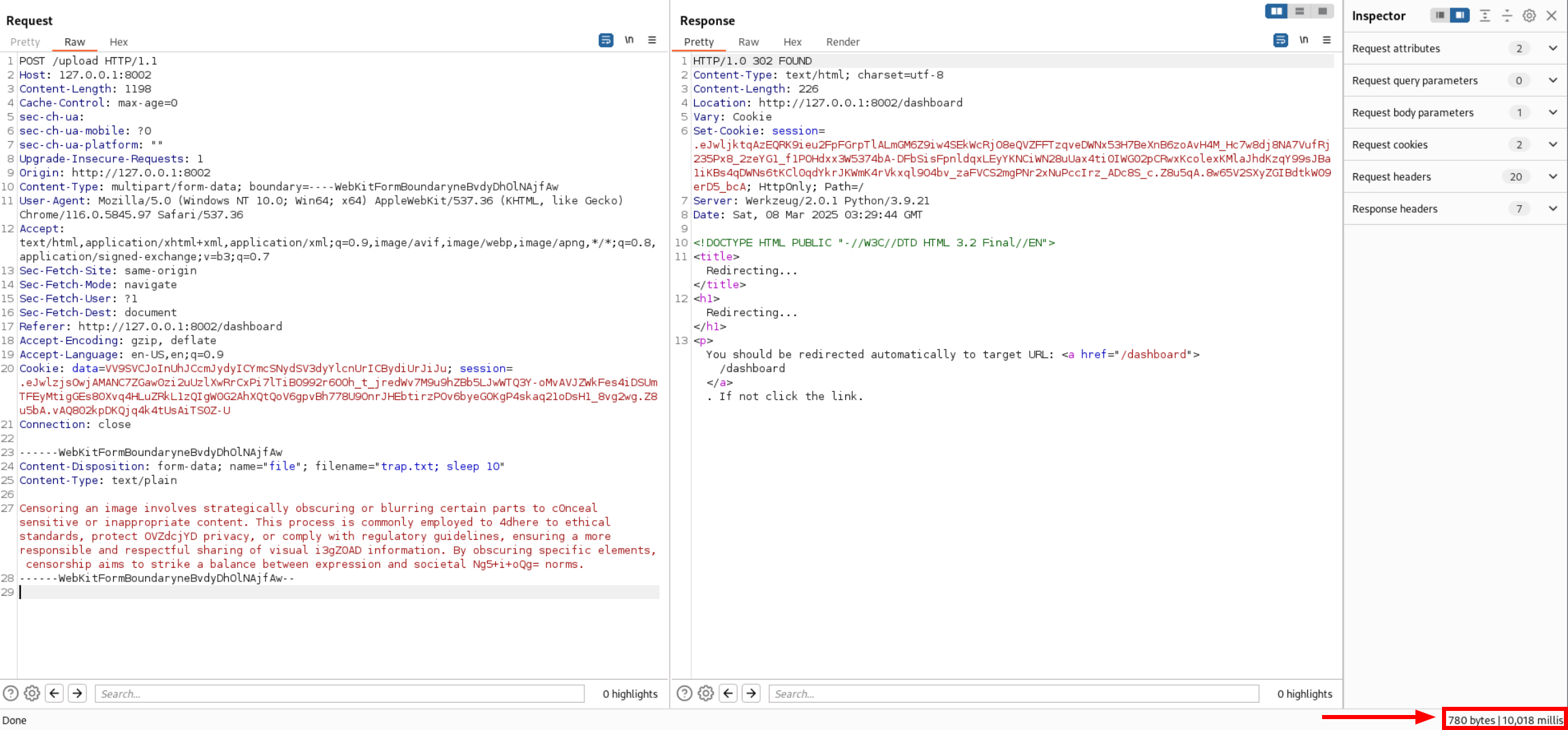Dock Inspector panel to the right
Viewport: 1568px width, 730px height.
pos(1459,15)
